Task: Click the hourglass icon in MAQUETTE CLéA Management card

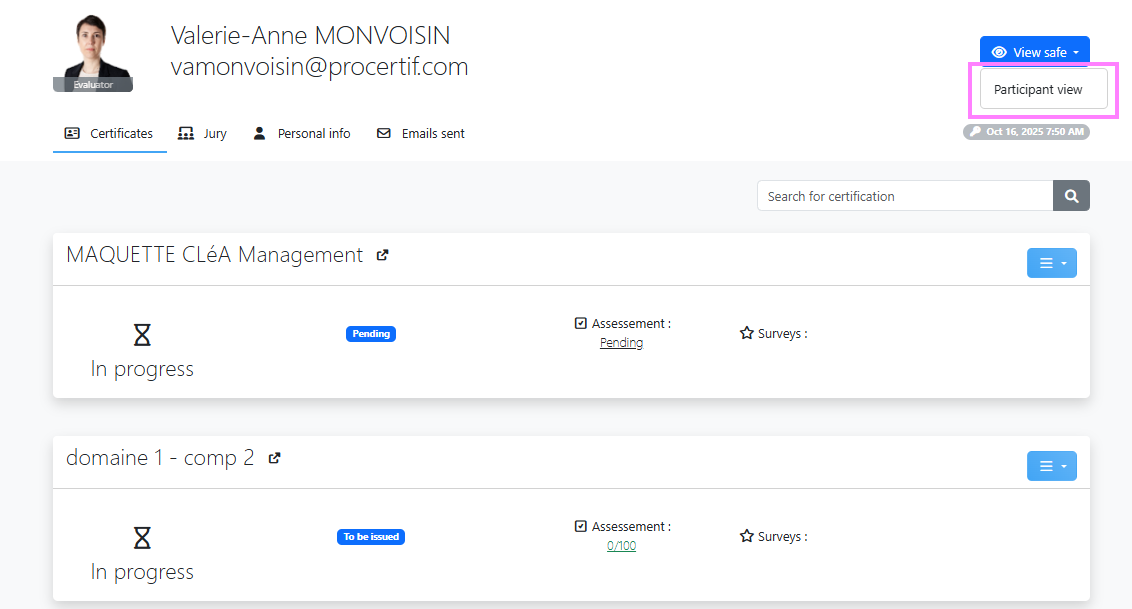Action: (142, 335)
